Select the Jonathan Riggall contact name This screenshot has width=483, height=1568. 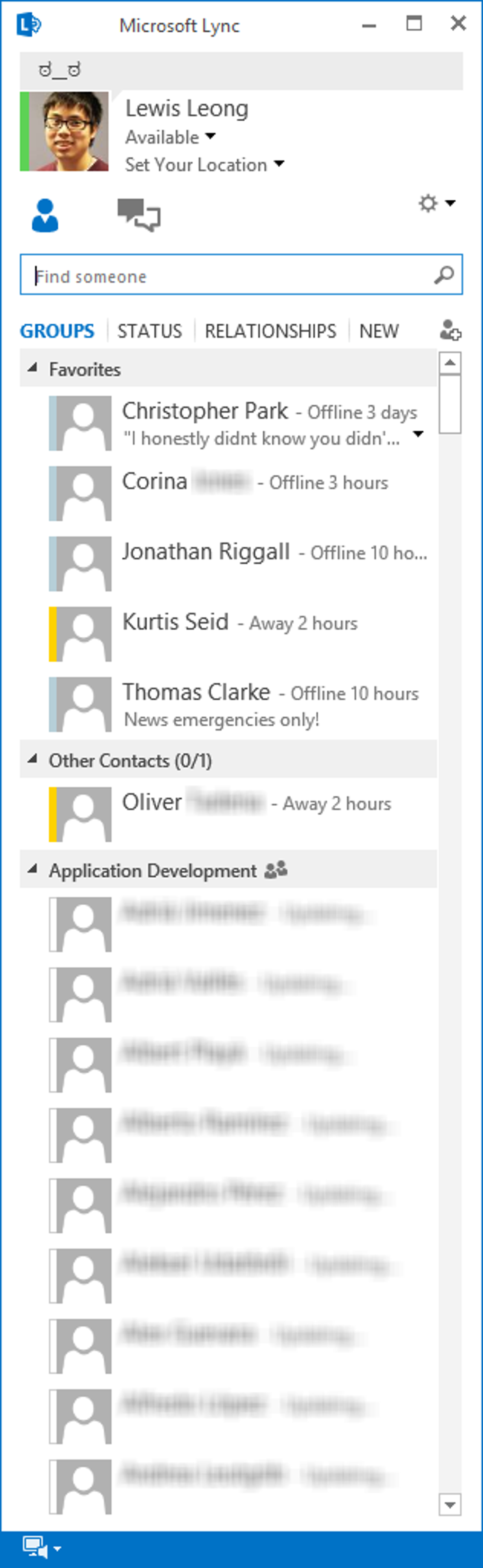206,552
